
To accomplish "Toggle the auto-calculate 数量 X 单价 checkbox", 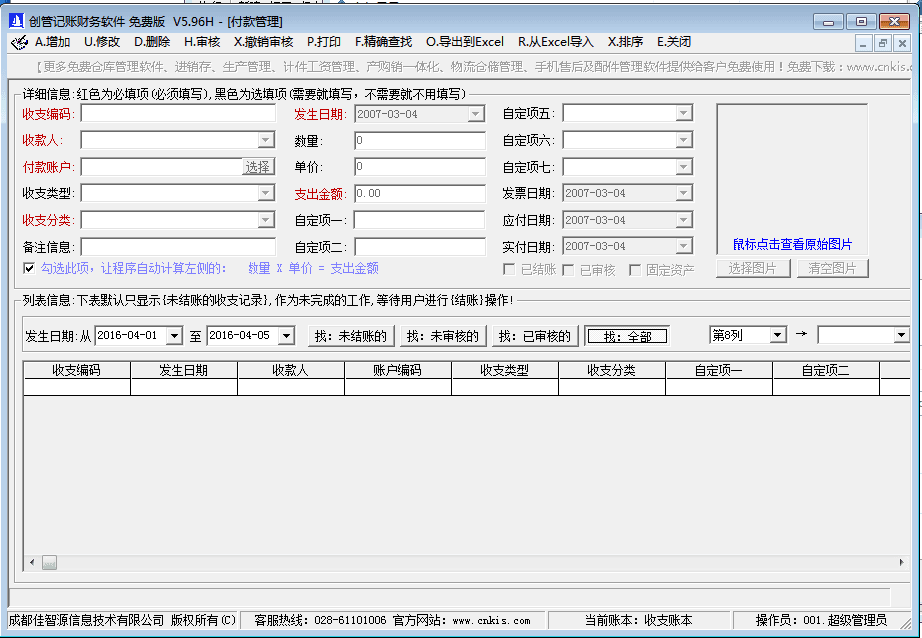I will point(29,268).
